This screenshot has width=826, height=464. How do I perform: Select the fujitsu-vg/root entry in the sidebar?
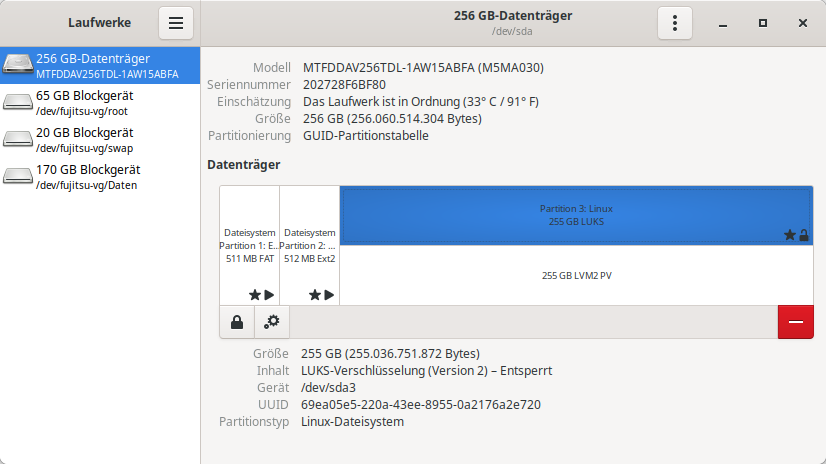point(100,102)
